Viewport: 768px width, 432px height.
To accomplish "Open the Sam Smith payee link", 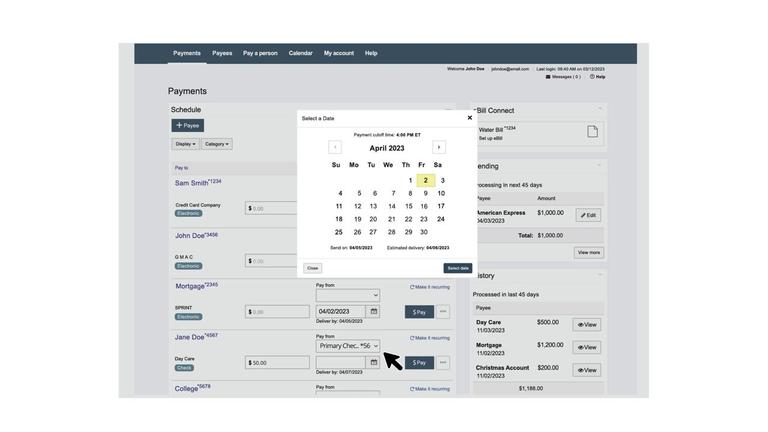I will 198,182.
